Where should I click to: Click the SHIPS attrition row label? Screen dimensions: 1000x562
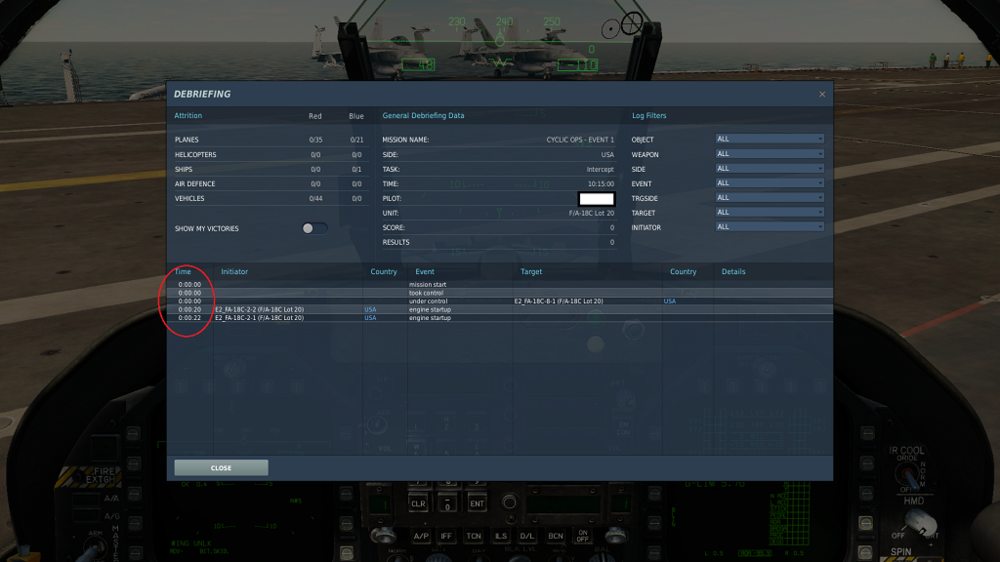tap(184, 169)
